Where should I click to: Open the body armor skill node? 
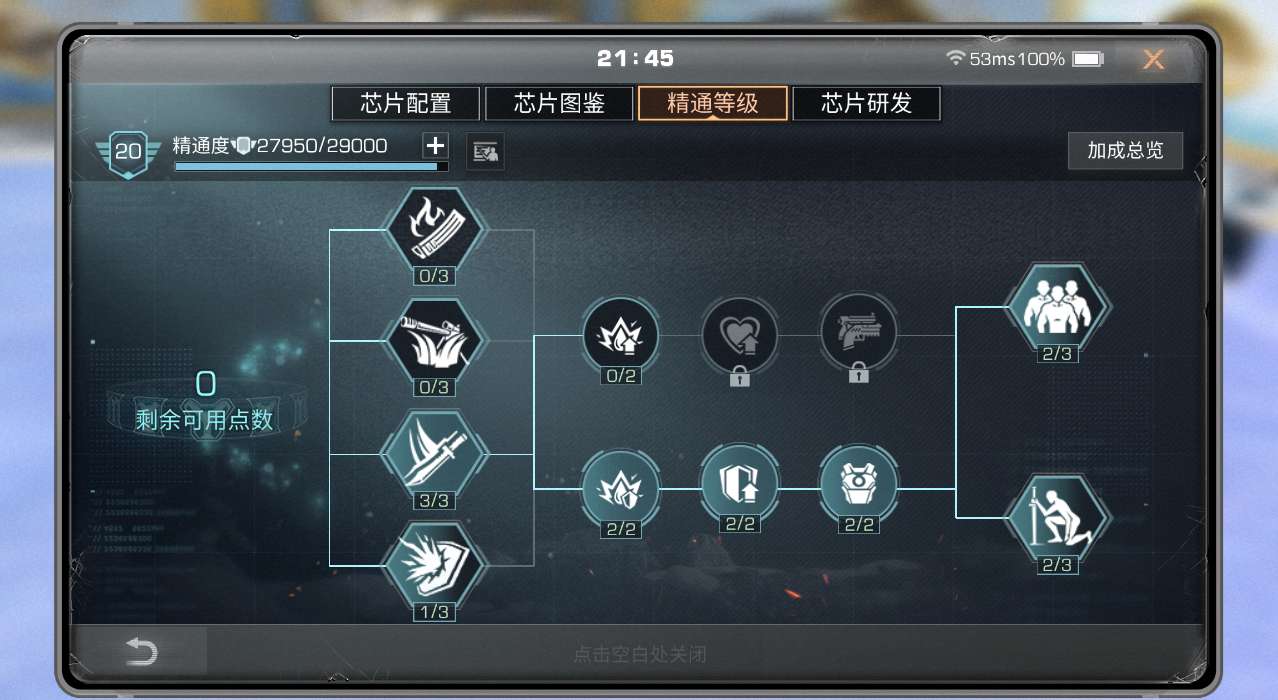point(859,483)
